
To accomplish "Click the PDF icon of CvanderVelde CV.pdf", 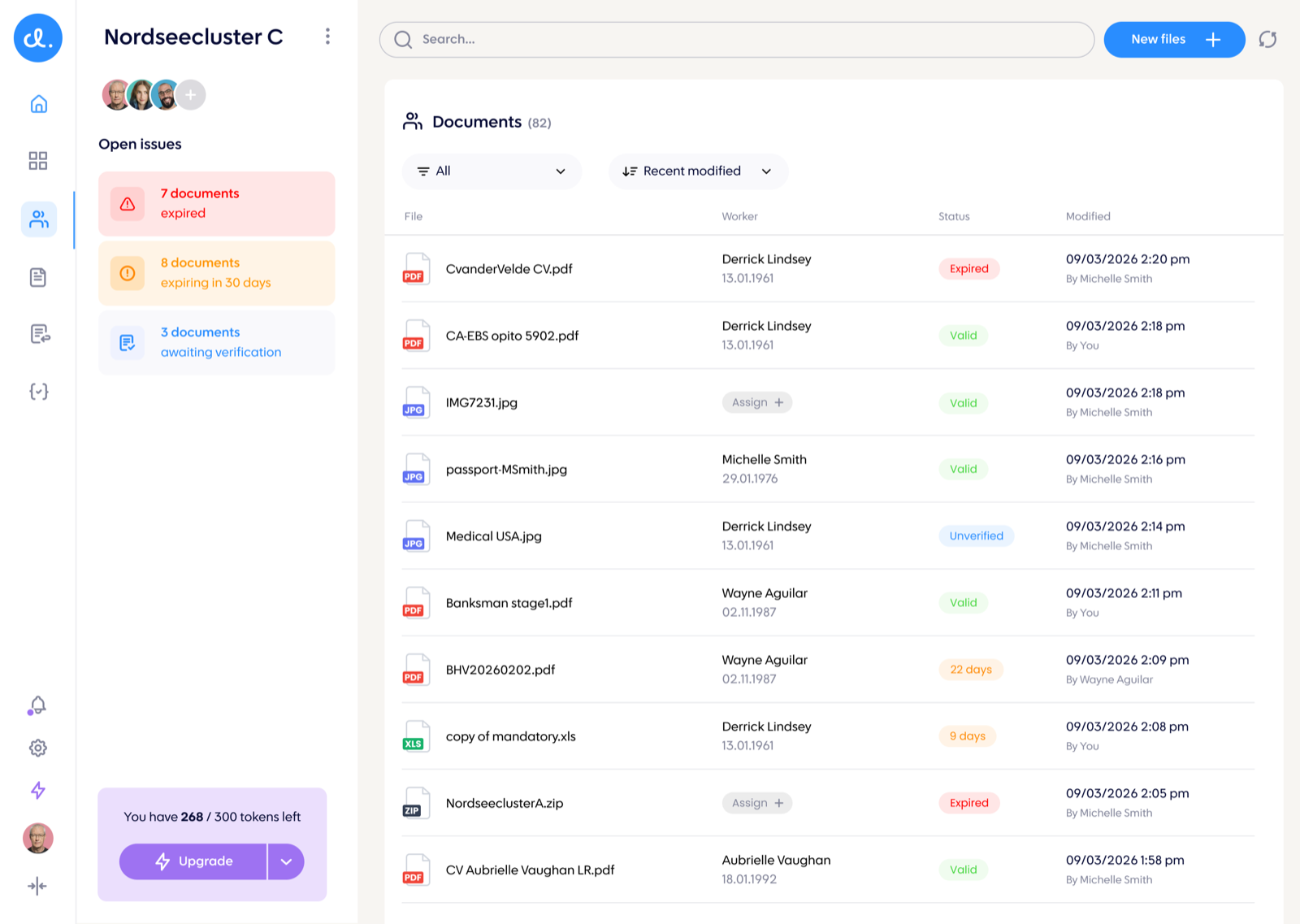I will (416, 269).
